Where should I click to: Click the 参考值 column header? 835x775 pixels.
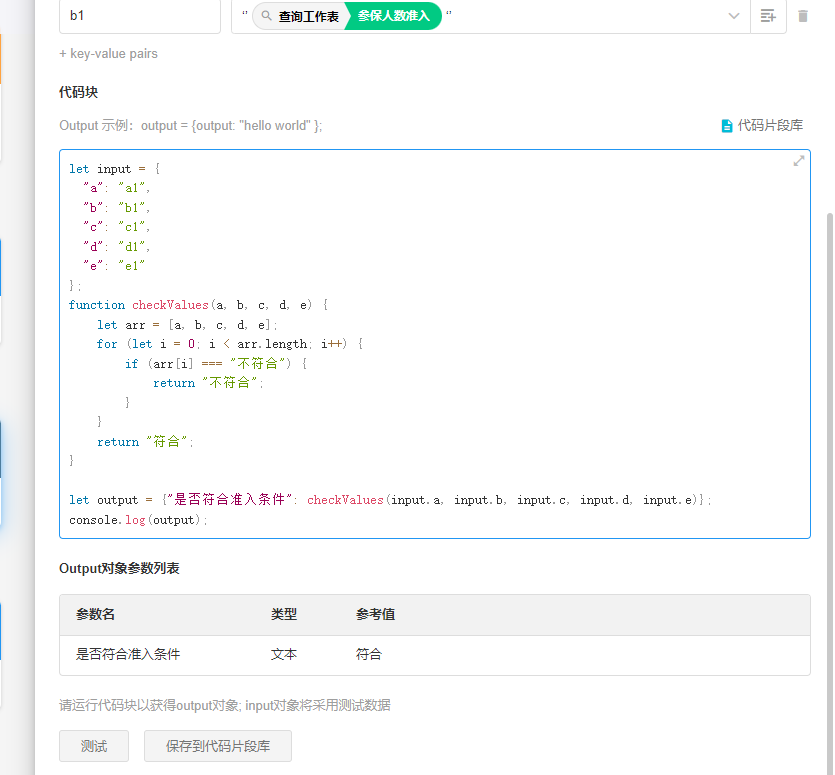click(375, 614)
